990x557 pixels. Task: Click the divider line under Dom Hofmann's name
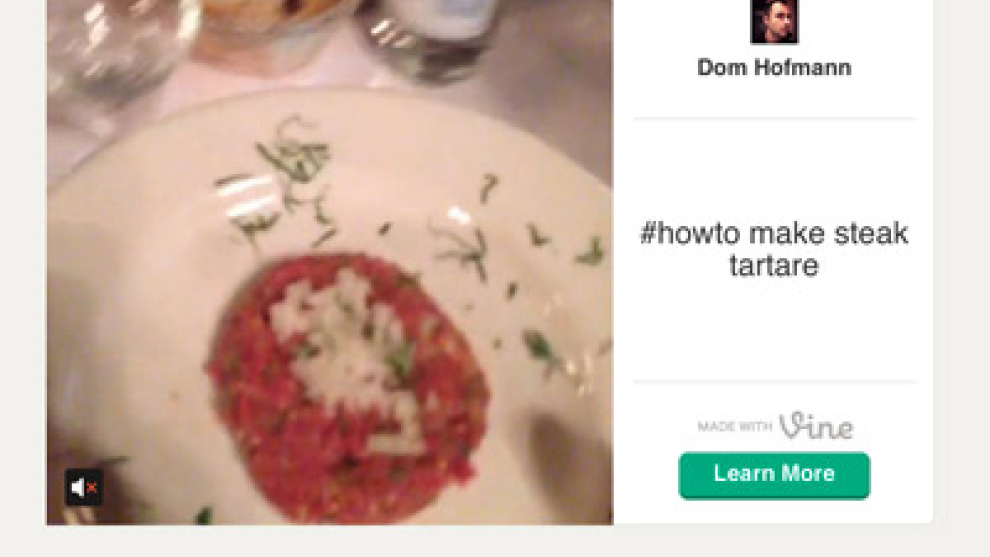(774, 117)
